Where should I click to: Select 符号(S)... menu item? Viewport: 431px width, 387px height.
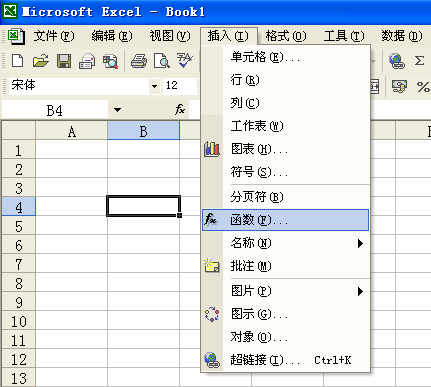285,172
